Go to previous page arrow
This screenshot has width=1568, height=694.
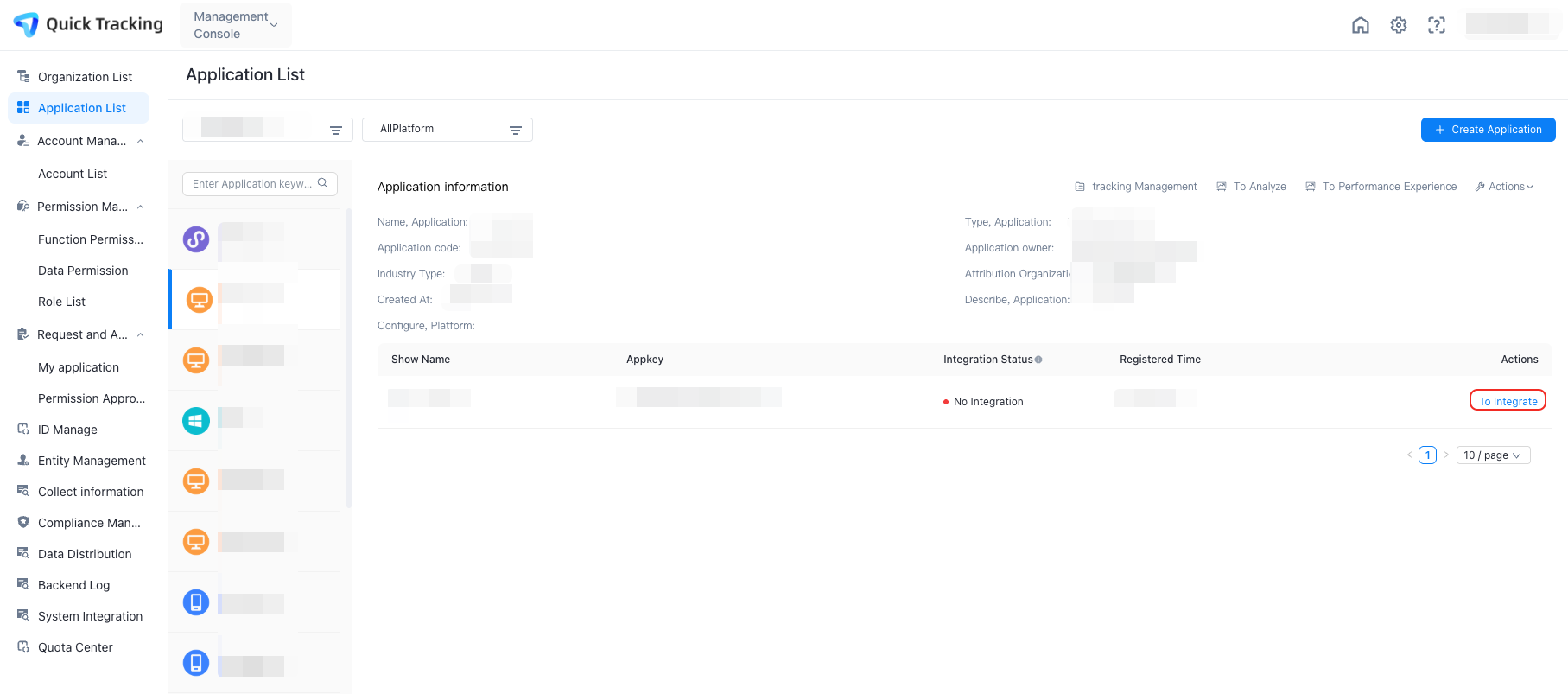(x=1409, y=455)
